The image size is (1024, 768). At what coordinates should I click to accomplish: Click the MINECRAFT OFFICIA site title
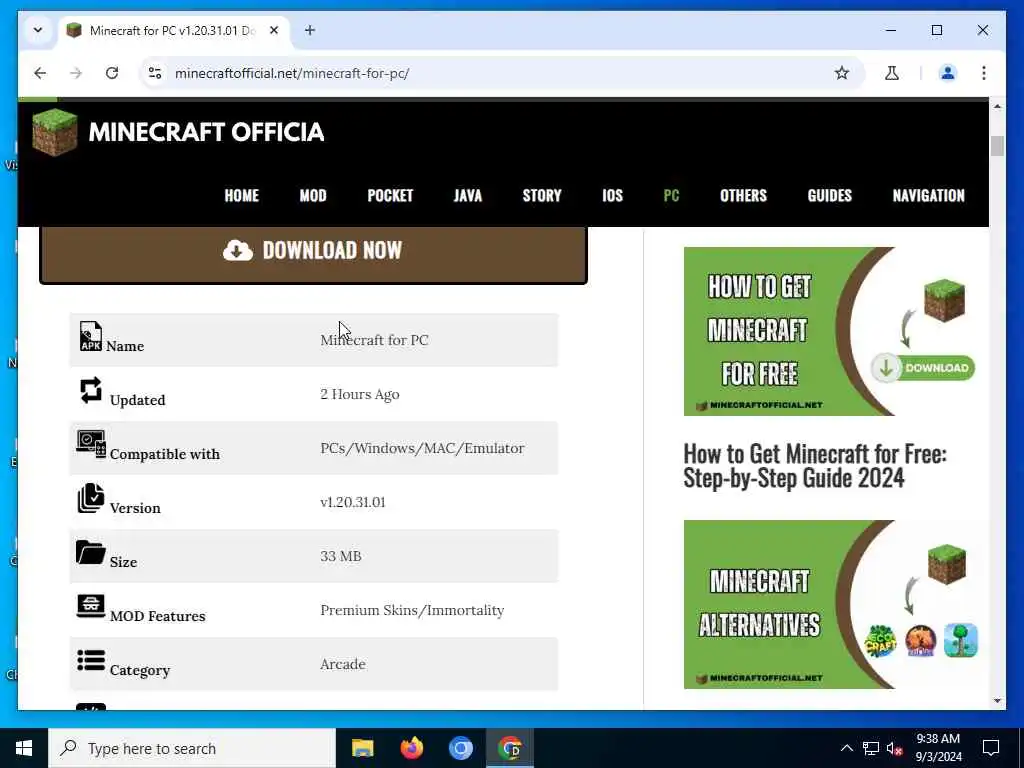[x=206, y=132]
